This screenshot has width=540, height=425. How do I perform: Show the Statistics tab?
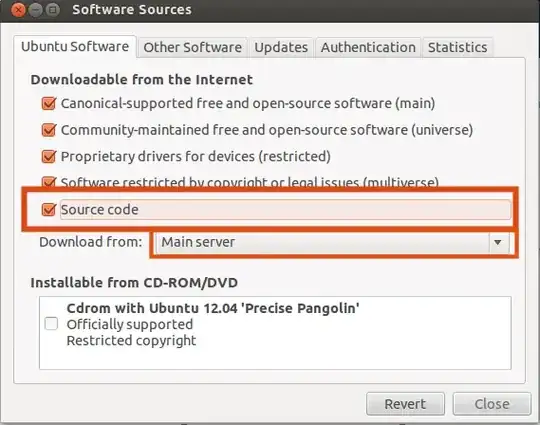(x=457, y=47)
